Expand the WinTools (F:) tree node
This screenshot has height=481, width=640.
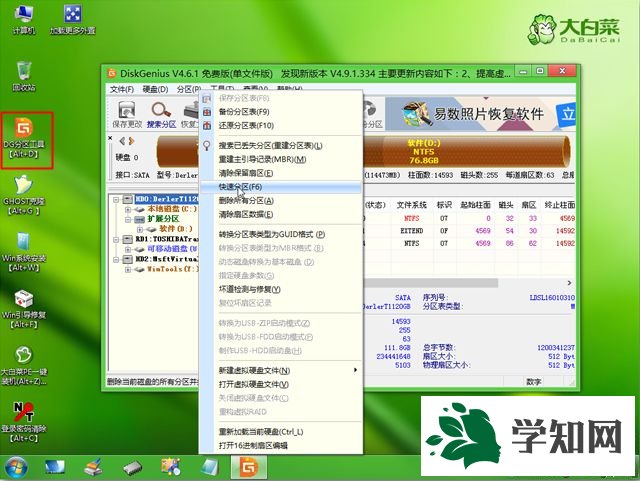point(128,269)
